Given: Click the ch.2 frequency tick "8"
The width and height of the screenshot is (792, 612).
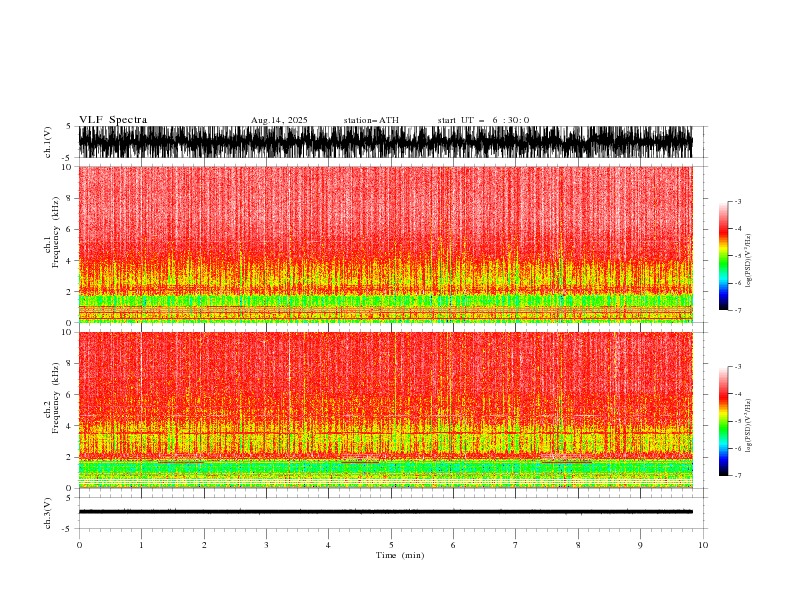Looking at the screenshot, I should 69,364.
